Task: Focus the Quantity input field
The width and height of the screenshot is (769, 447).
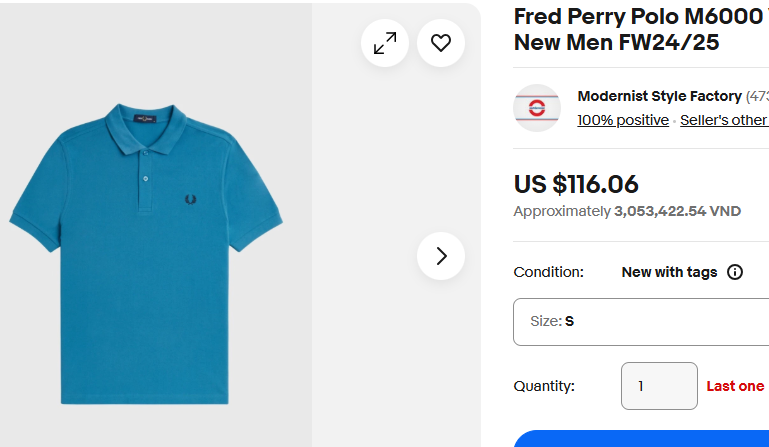Action: [659, 386]
